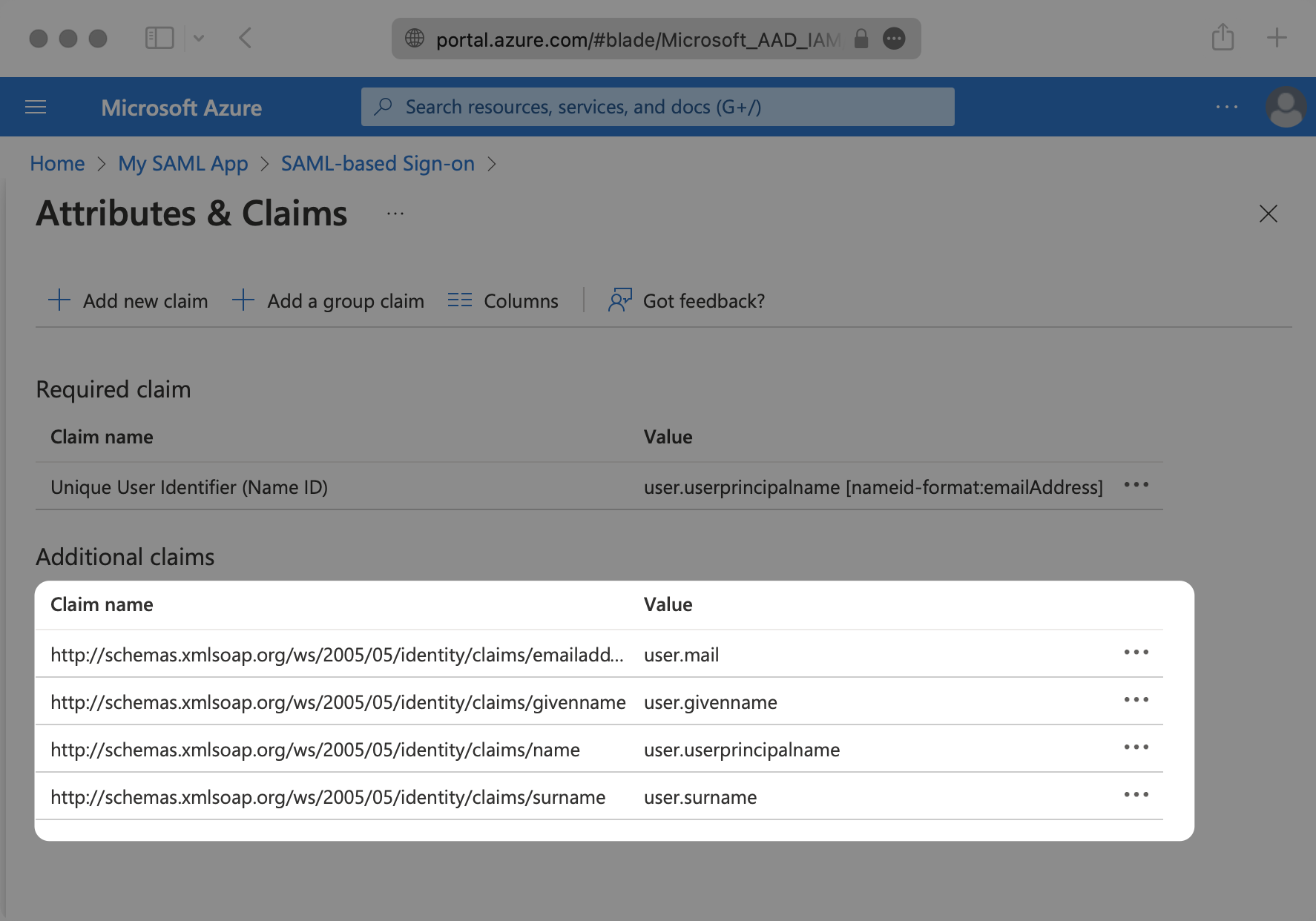Close the Attributes & Claims blade
The height and width of the screenshot is (921, 1316).
click(x=1268, y=214)
